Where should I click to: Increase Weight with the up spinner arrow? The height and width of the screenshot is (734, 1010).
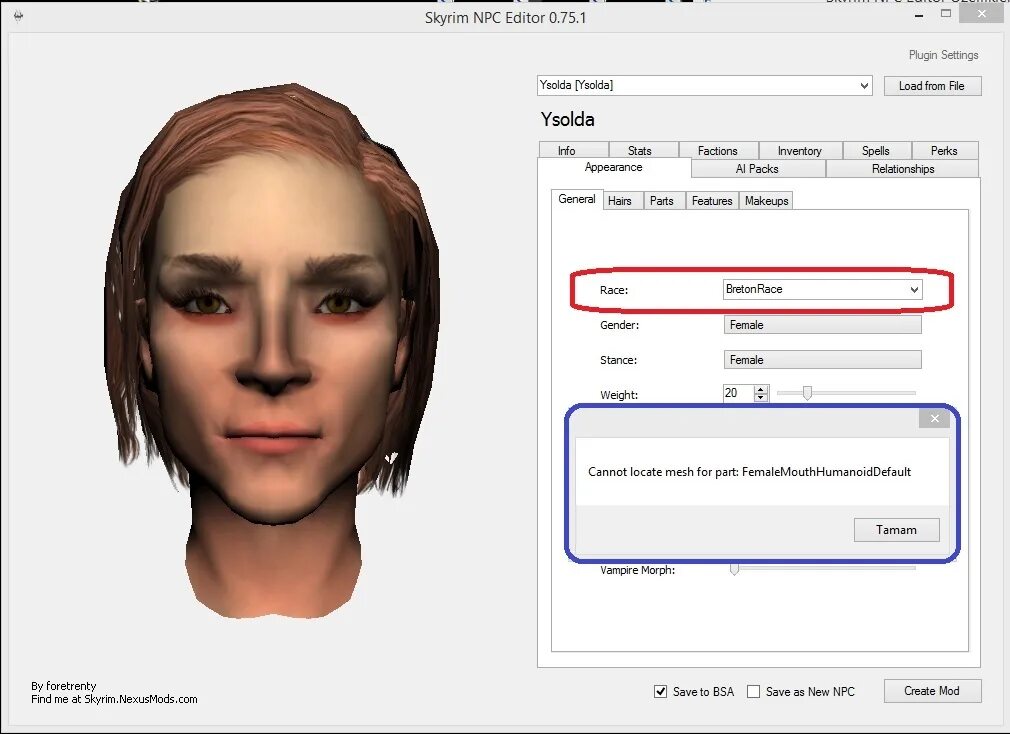coord(761,389)
